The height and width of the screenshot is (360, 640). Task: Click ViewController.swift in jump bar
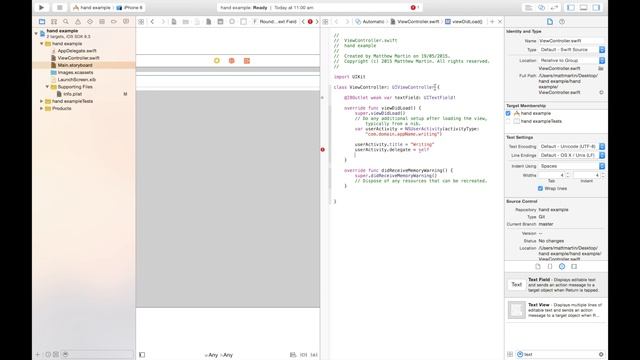[x=415, y=21]
